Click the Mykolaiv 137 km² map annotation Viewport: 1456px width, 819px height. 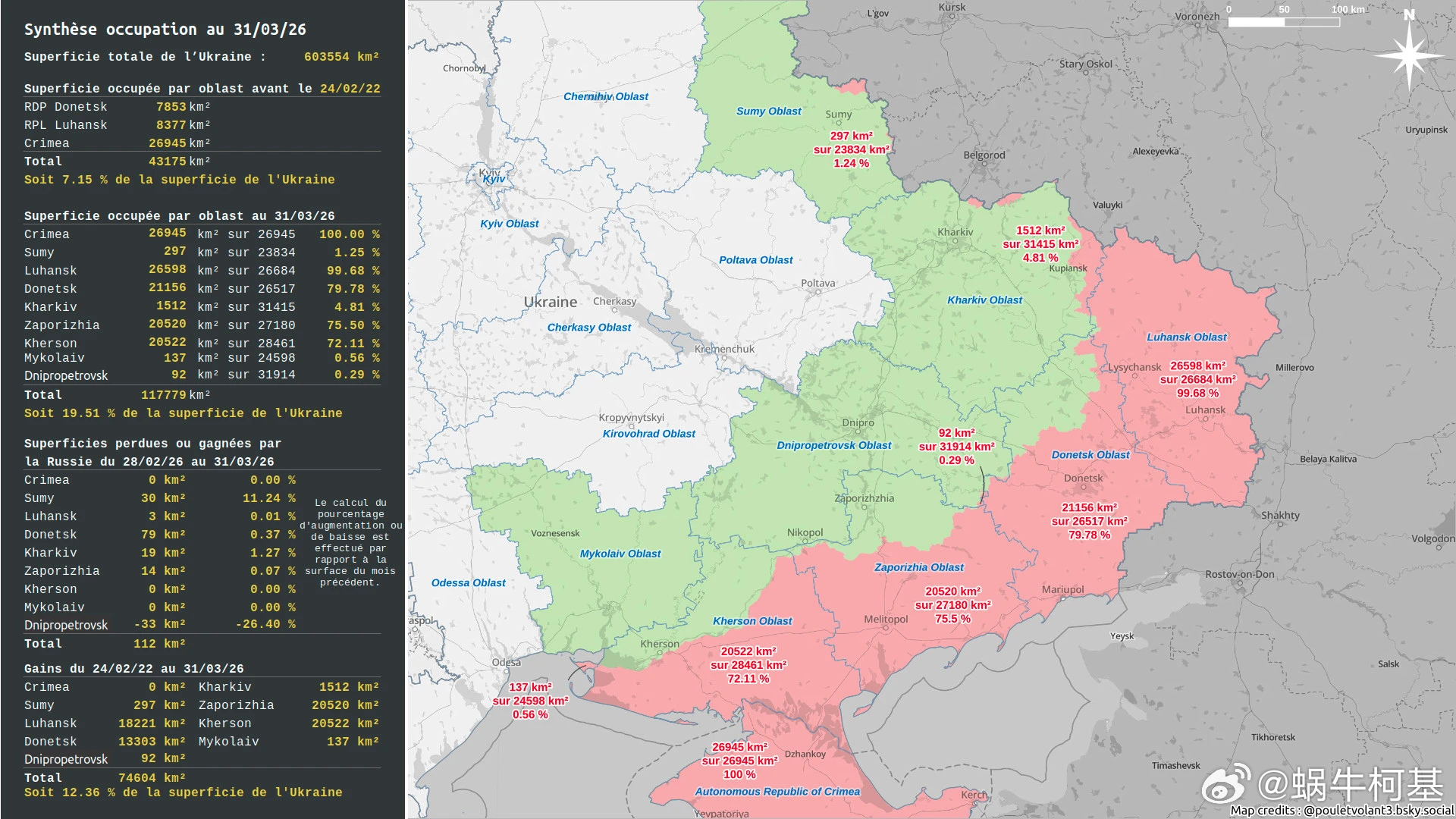click(x=530, y=701)
